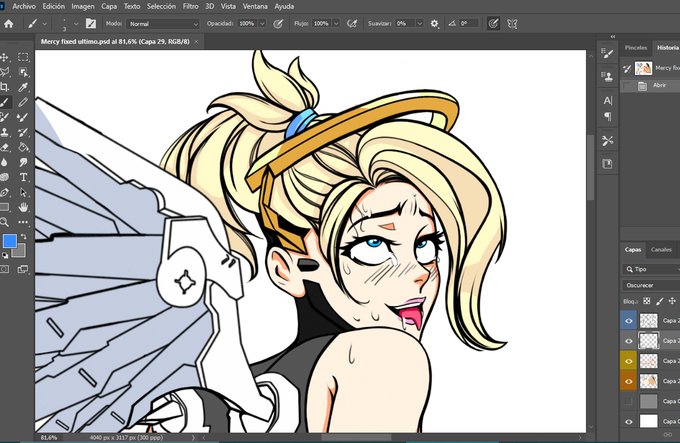Open the Opacidad slider arrow

coord(262,24)
